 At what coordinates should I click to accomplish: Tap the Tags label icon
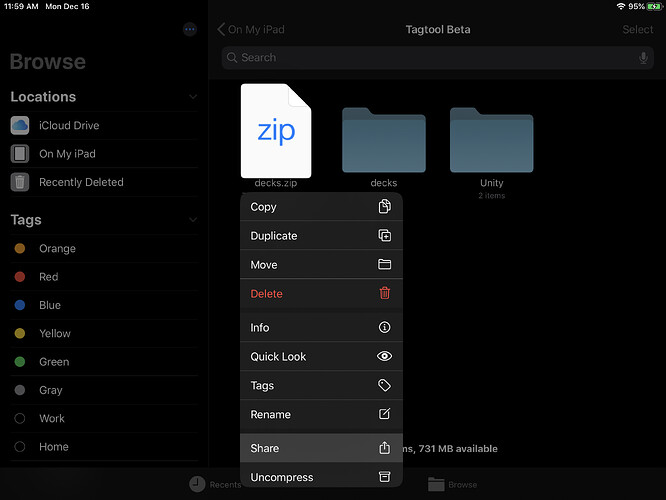(x=384, y=386)
